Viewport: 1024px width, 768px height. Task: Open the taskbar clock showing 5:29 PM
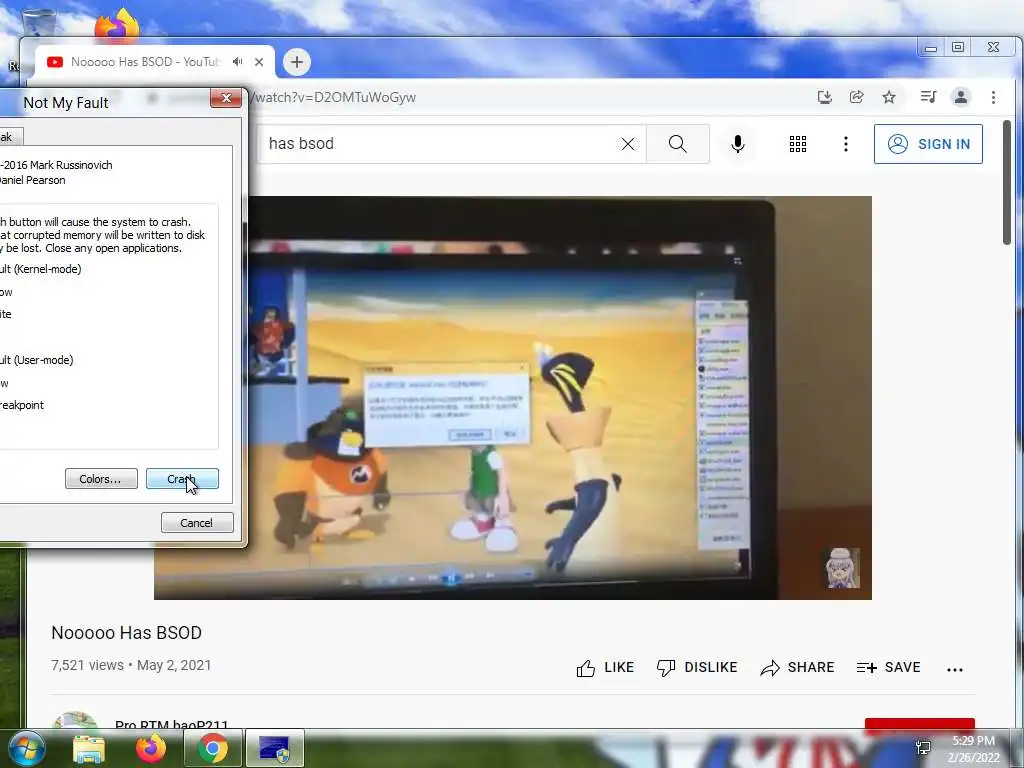pos(973,749)
